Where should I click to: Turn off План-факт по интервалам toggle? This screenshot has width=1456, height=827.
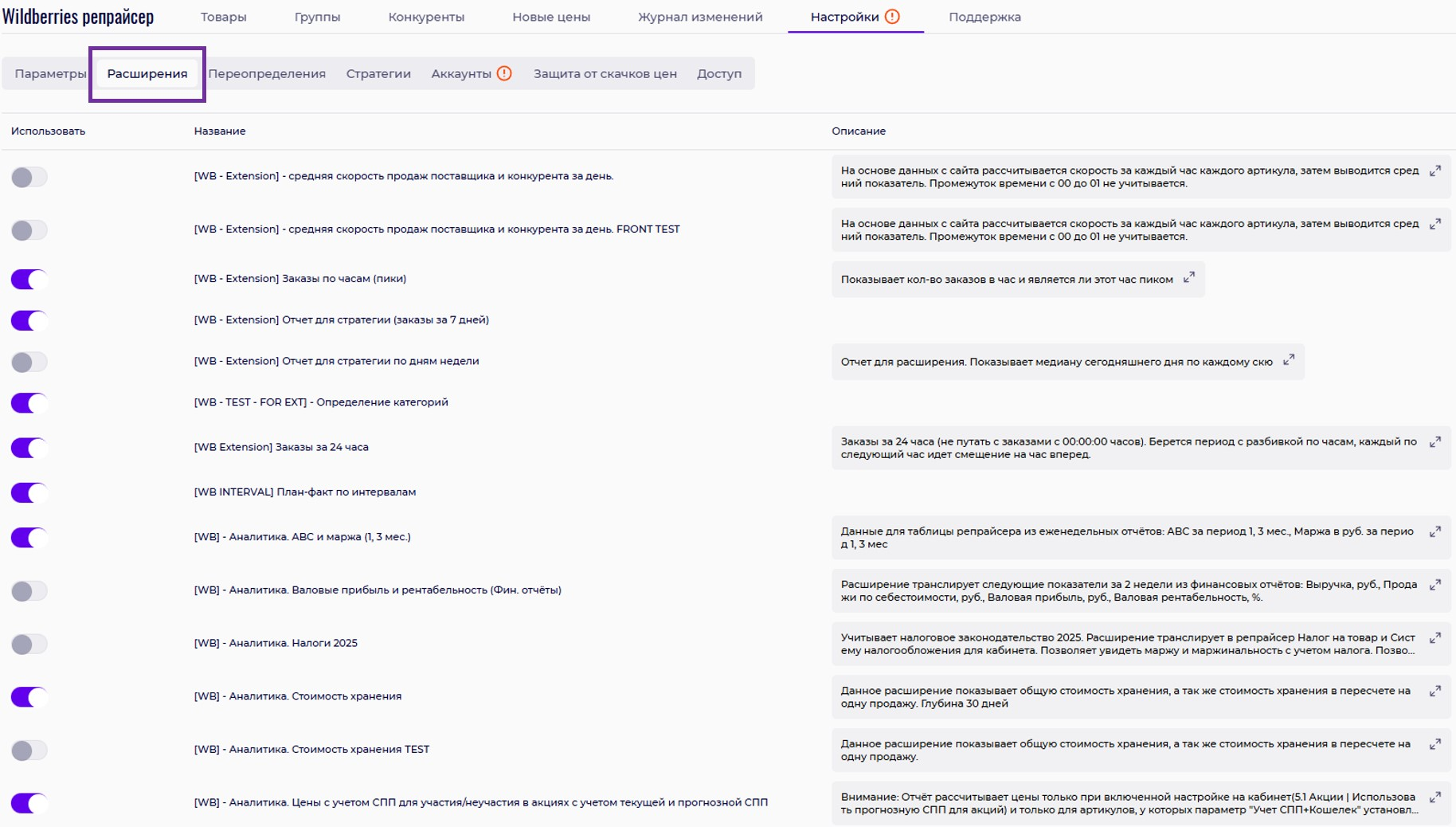coord(29,493)
